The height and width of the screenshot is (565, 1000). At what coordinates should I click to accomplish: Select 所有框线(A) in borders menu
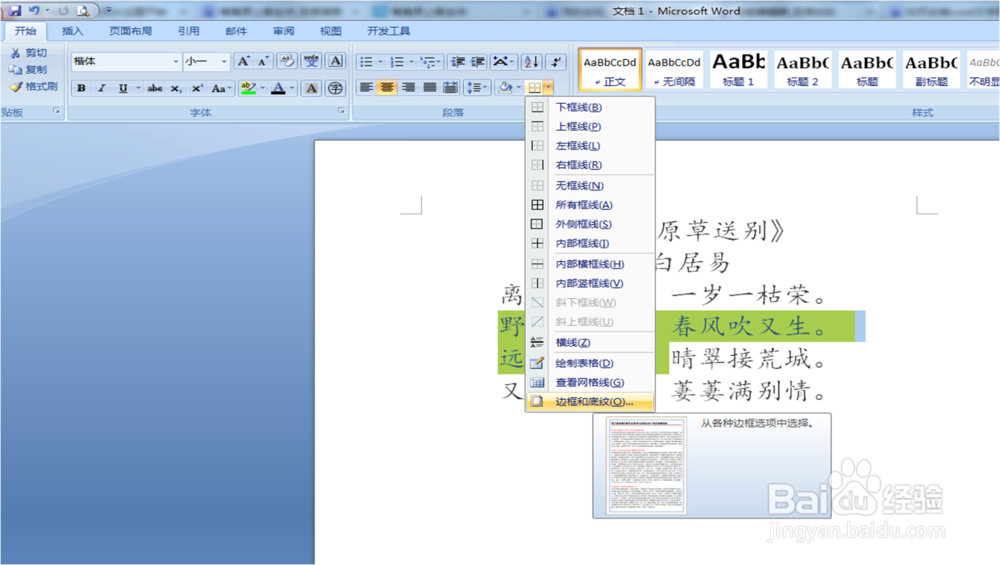pos(590,205)
